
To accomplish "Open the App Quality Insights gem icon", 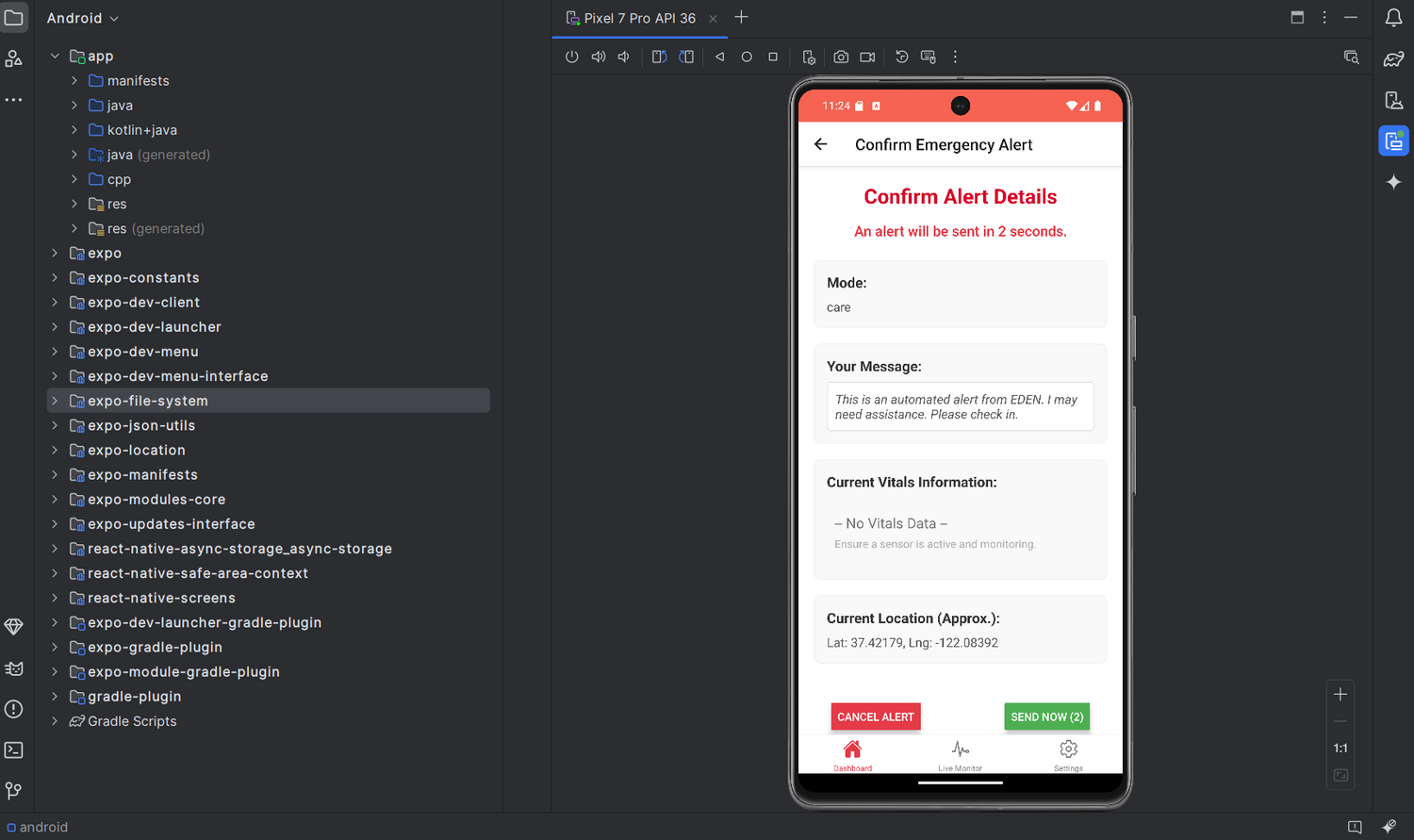I will click(x=14, y=627).
